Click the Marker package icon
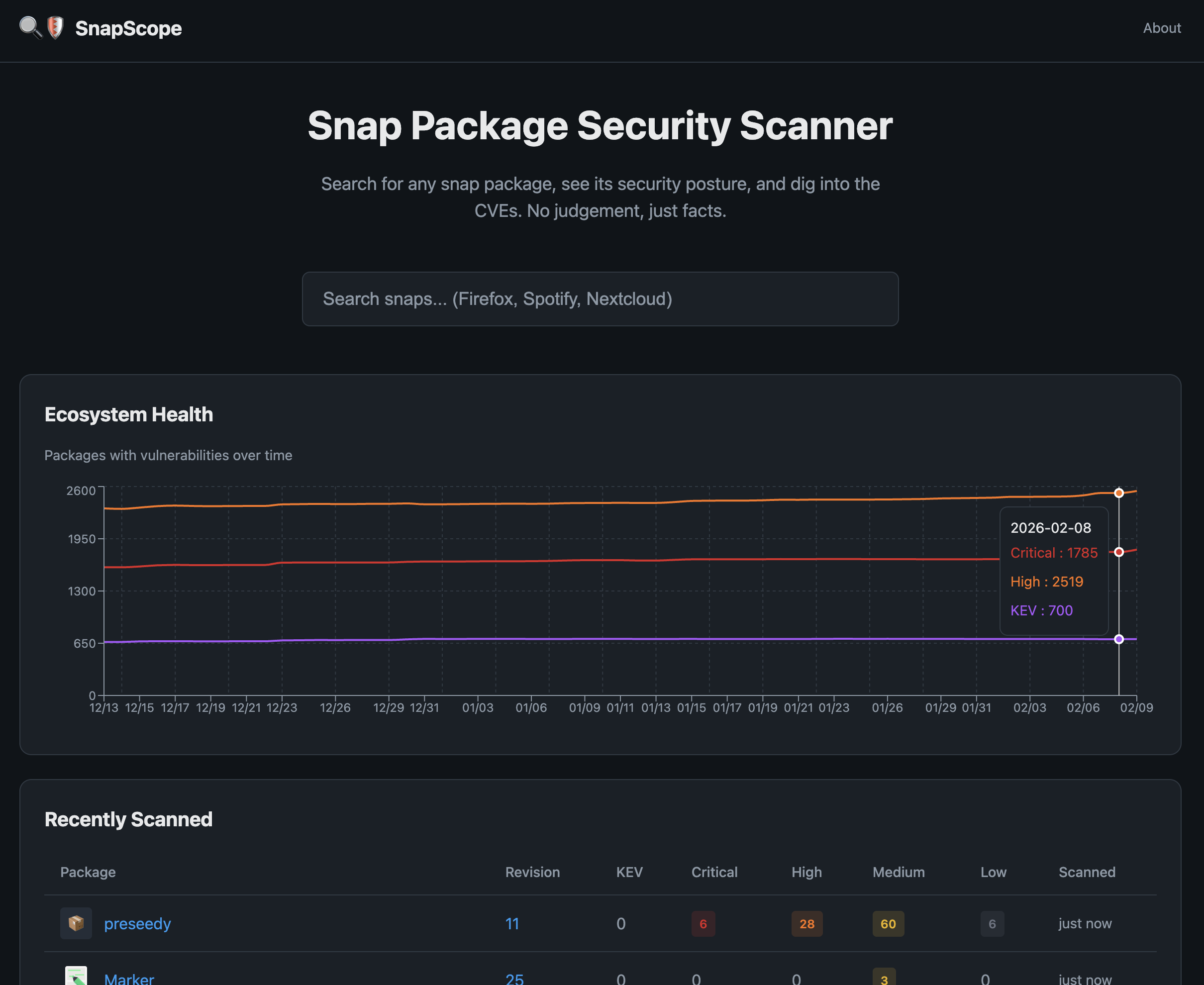 [x=76, y=976]
